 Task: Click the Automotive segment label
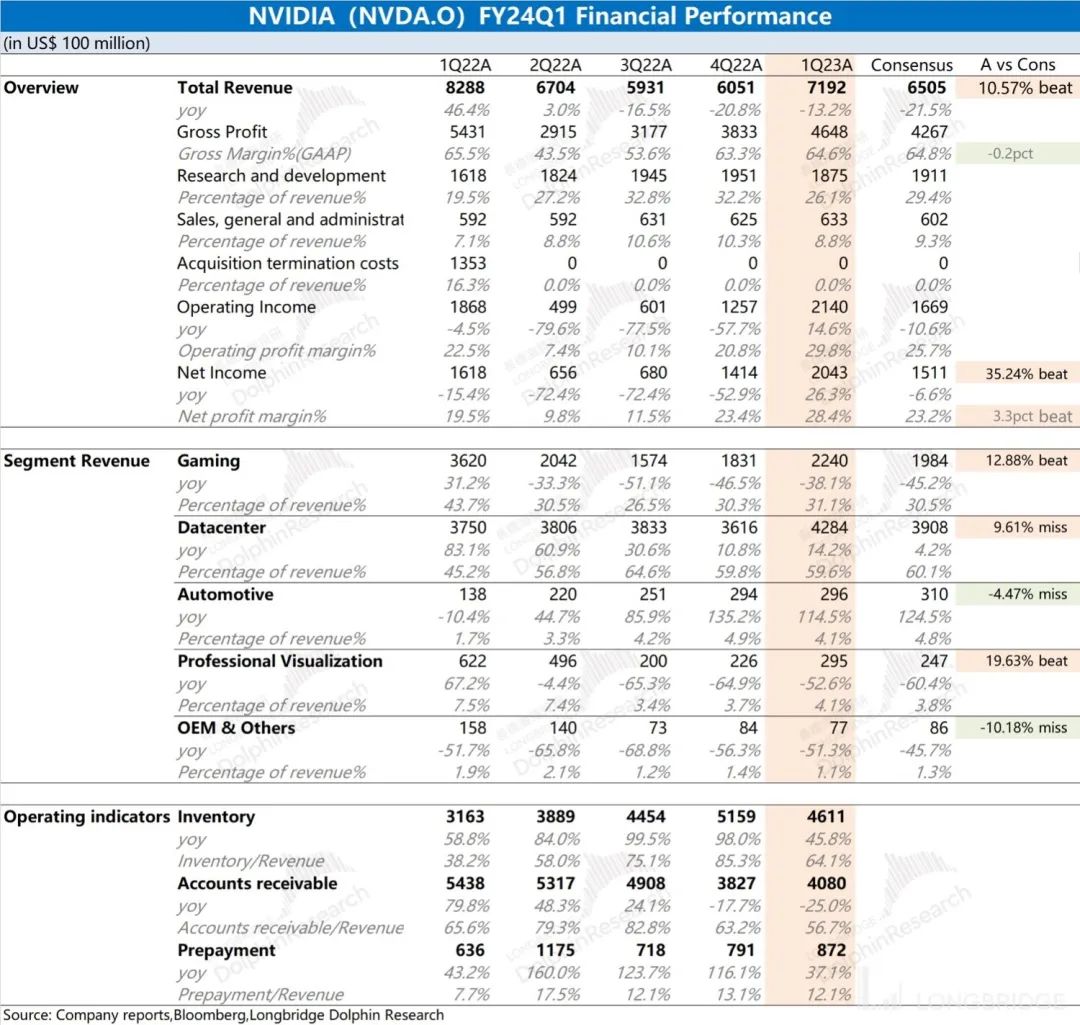click(x=225, y=594)
